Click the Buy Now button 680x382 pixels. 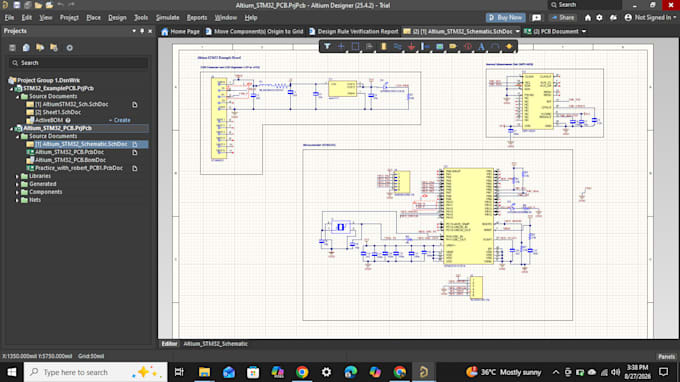(x=505, y=18)
